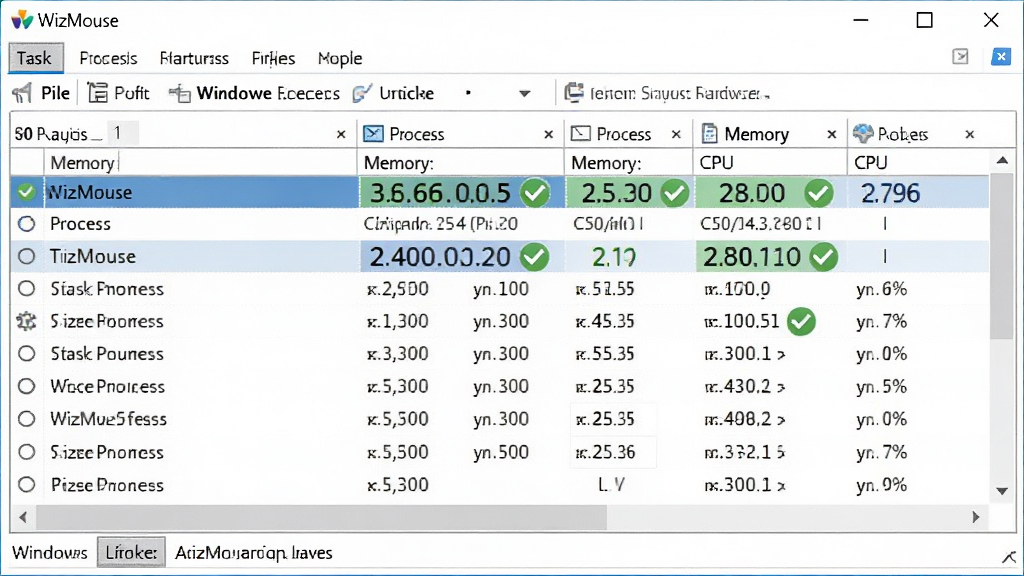Image resolution: width=1024 pixels, height=576 pixels.
Task: Click the green check beside 2.400.00.20
Action: coord(534,257)
